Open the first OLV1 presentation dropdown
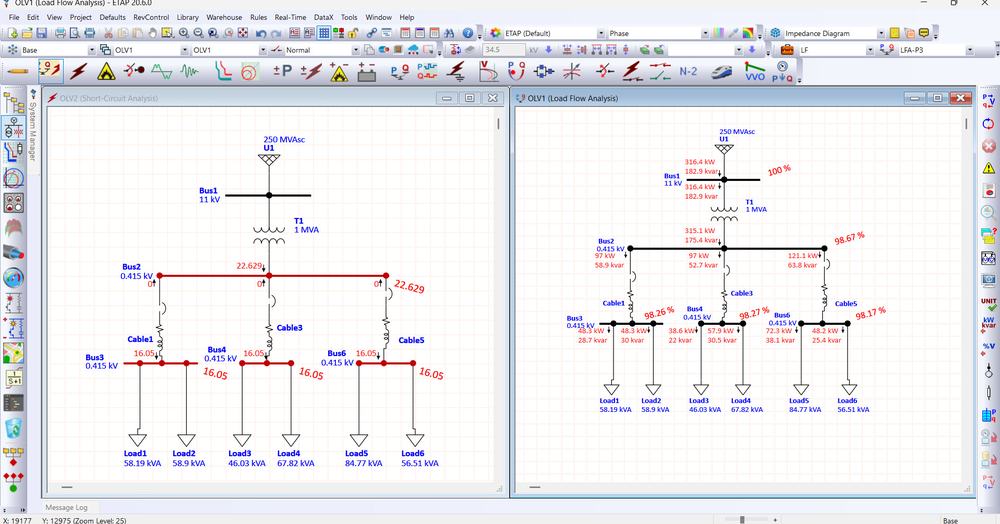Screen dimensions: 1000x524 [185, 50]
